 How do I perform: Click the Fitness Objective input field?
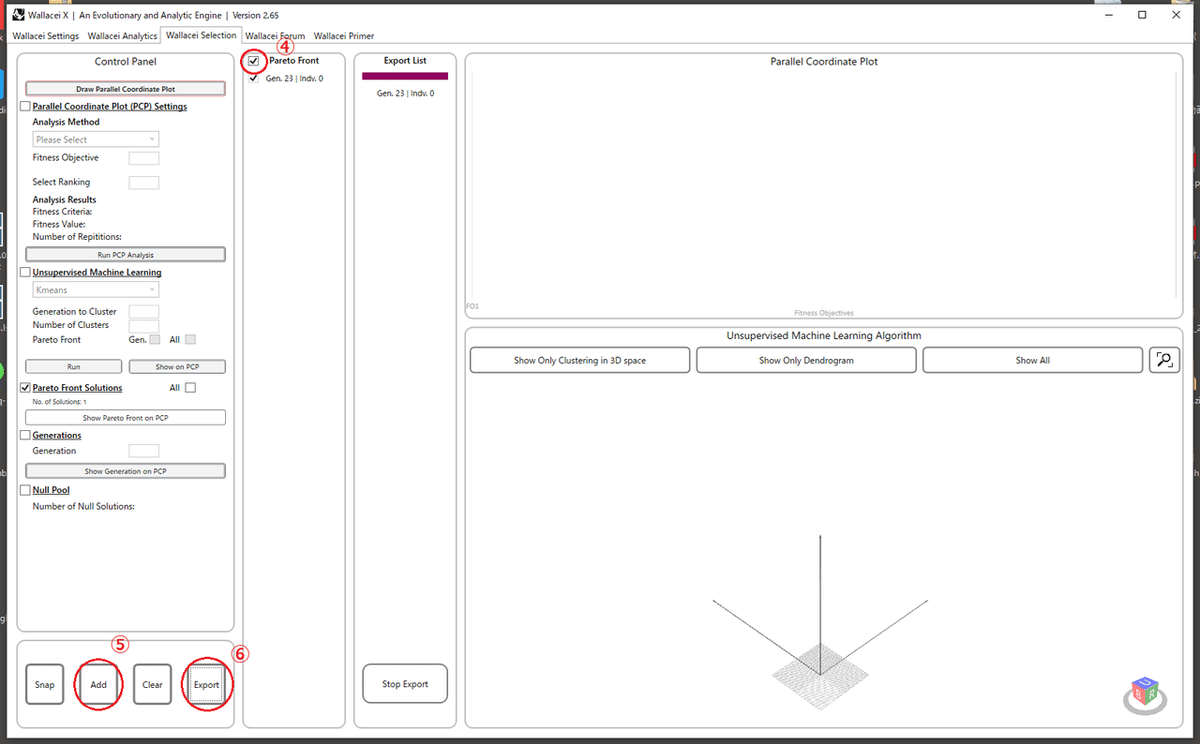click(144, 158)
